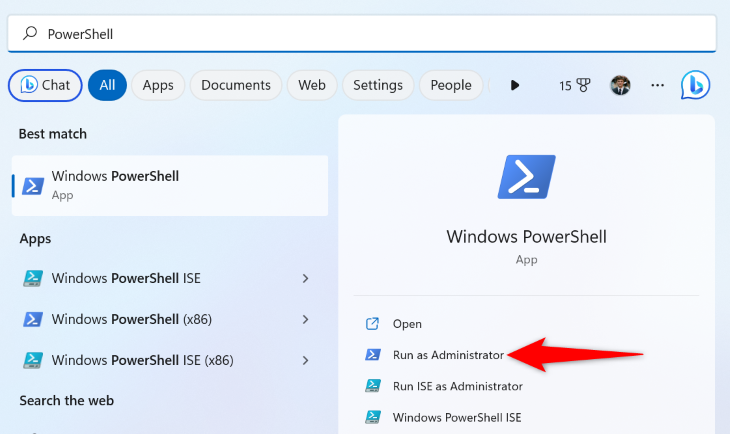Choose Run as Administrator
Image resolution: width=730 pixels, height=434 pixels.
[449, 354]
